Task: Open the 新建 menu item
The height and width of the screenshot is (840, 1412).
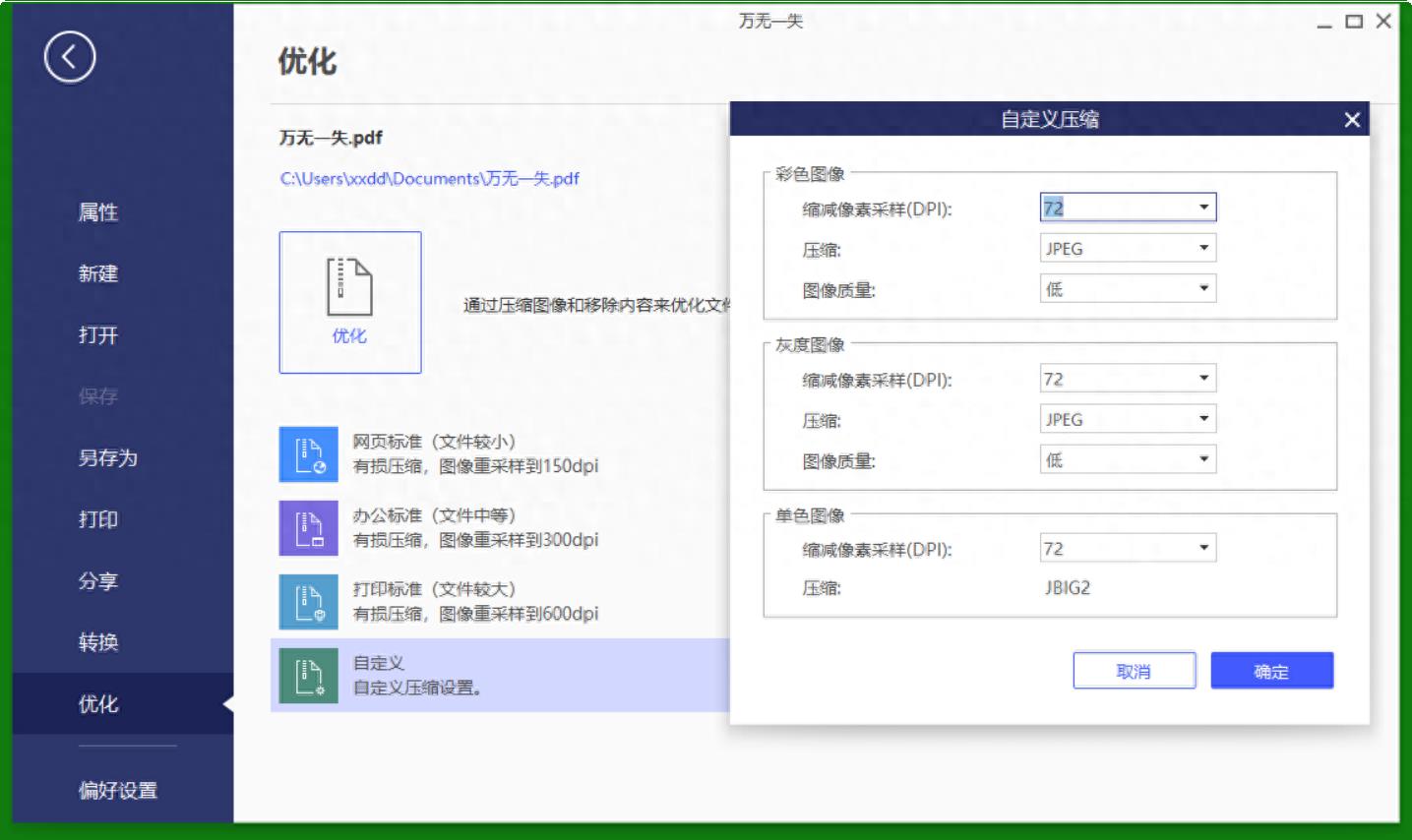Action: click(98, 273)
